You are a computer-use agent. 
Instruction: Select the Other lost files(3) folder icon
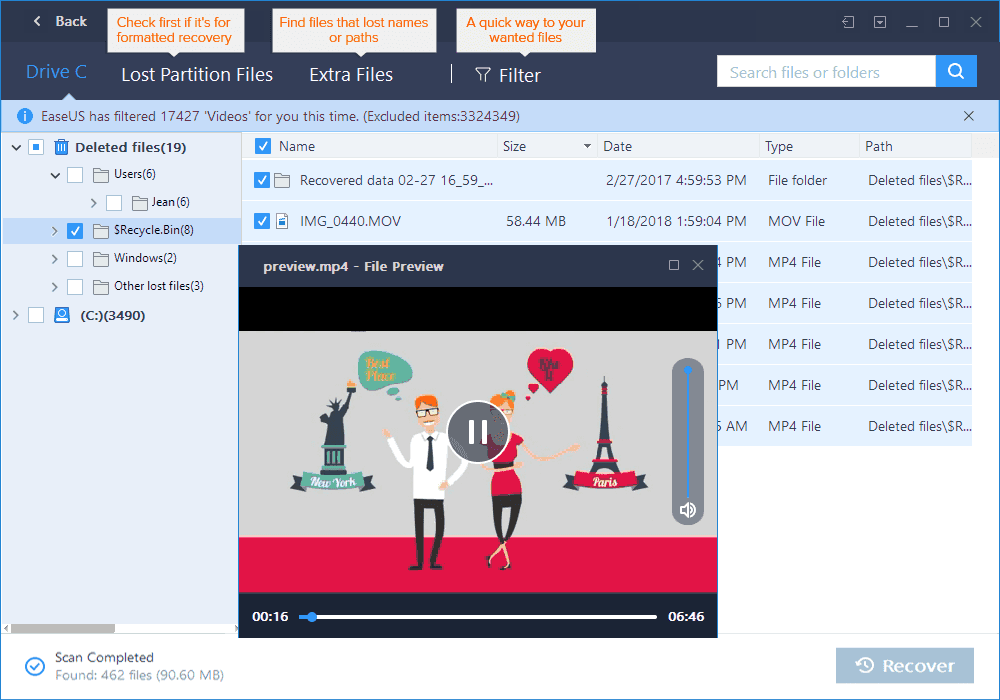101,287
